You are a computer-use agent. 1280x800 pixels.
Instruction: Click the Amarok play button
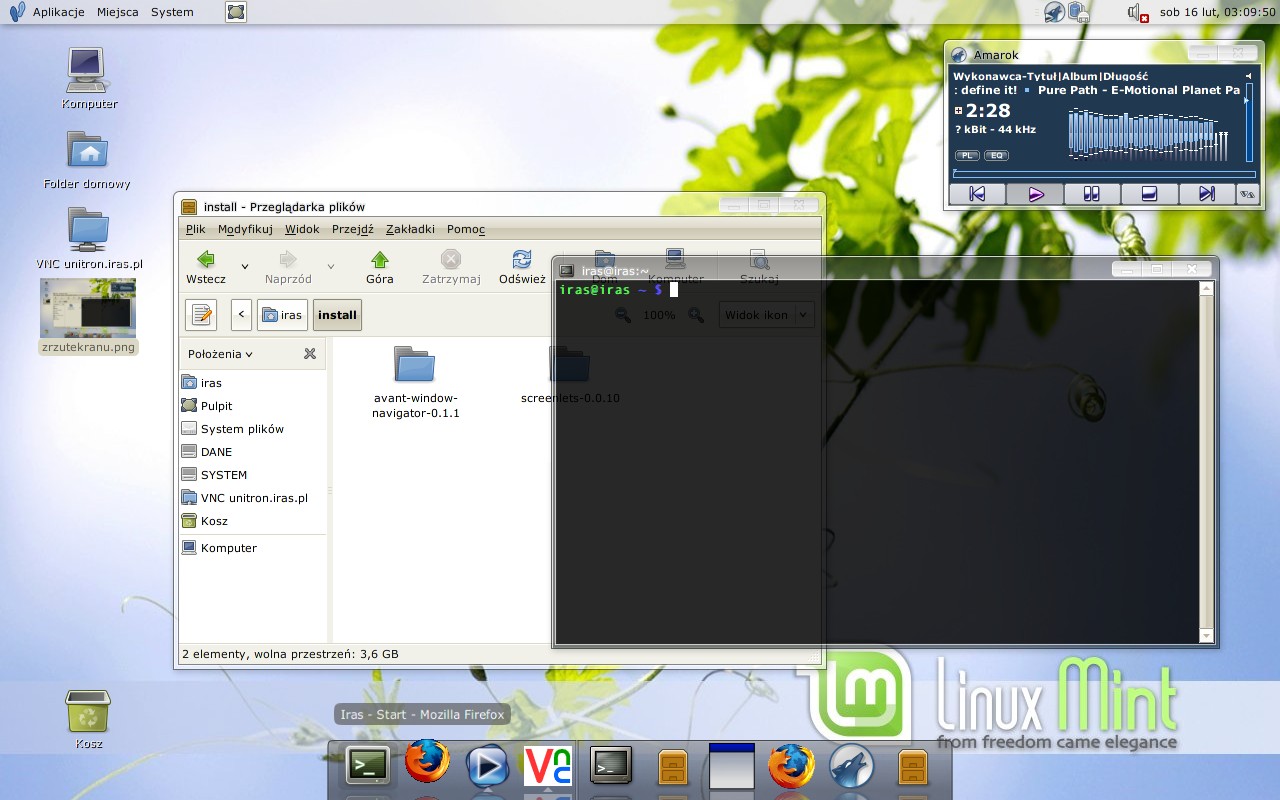(1035, 194)
